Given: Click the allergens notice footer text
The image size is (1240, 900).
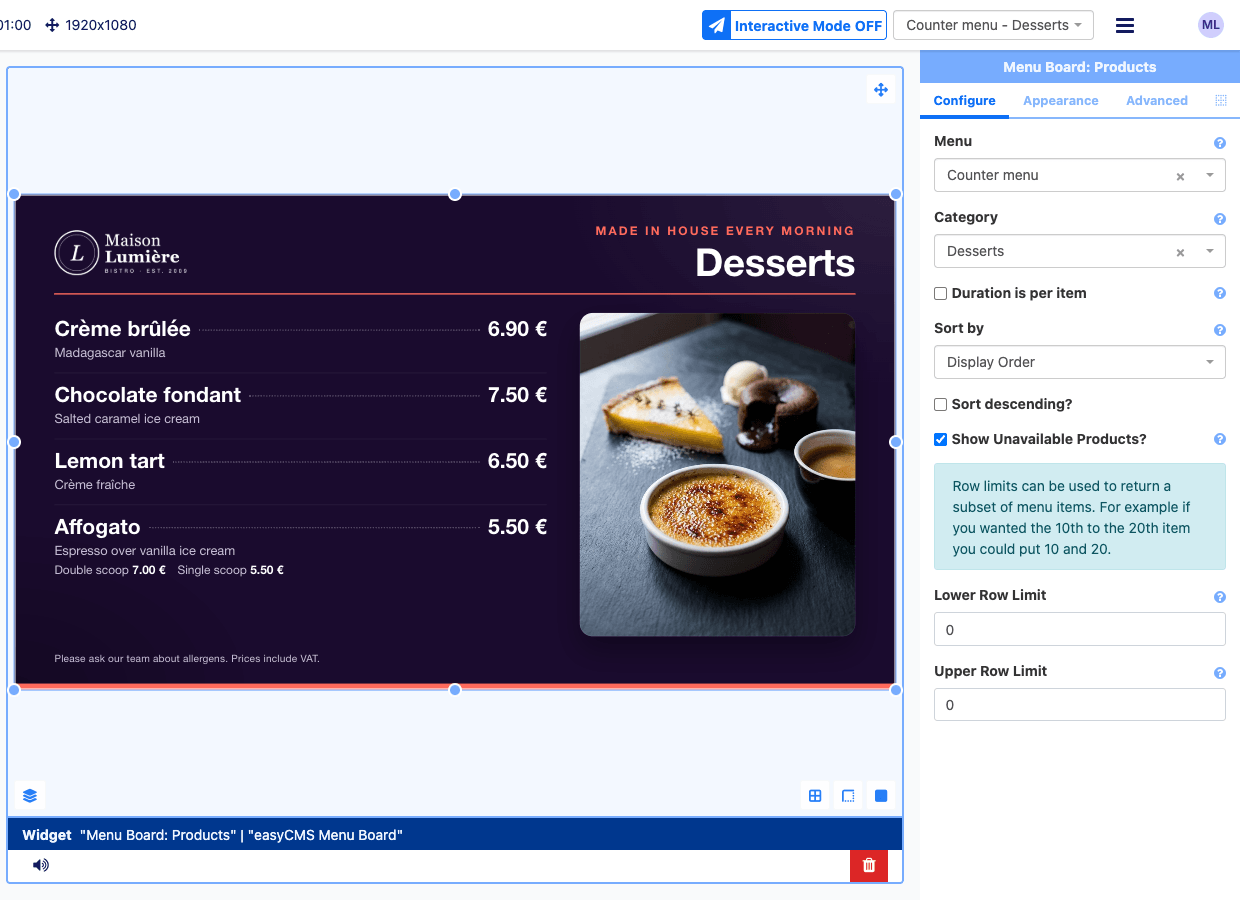Looking at the screenshot, I should (x=187, y=658).
